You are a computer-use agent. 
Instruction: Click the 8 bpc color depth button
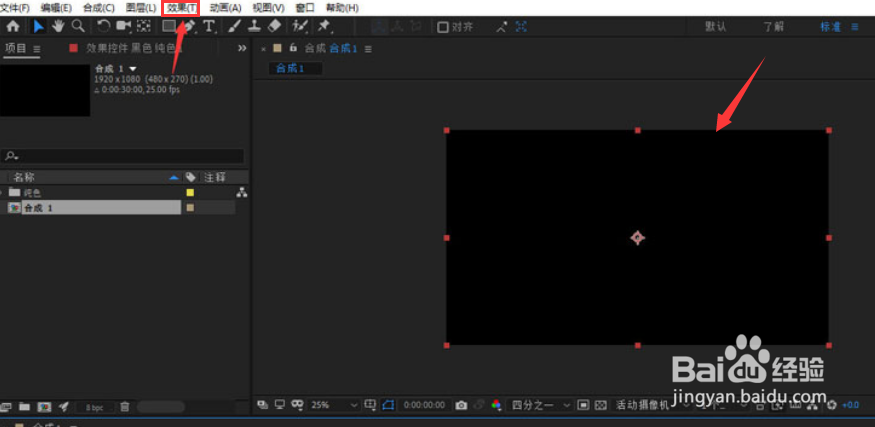pyautogui.click(x=95, y=407)
